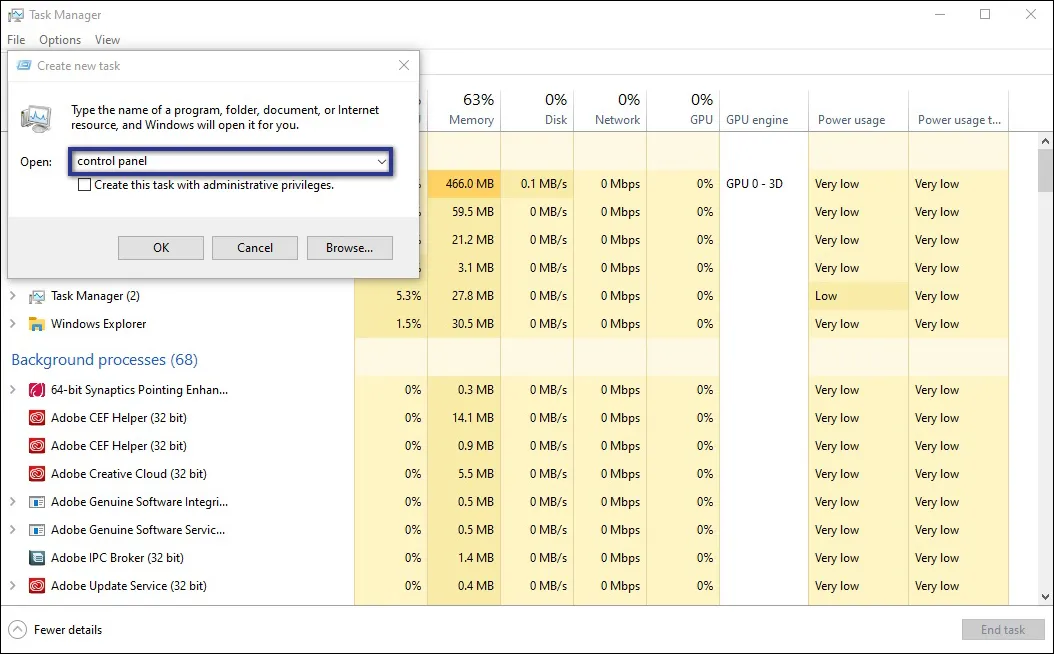
Task: Click the Adobe IPC Broker icon
Action: coord(37,558)
